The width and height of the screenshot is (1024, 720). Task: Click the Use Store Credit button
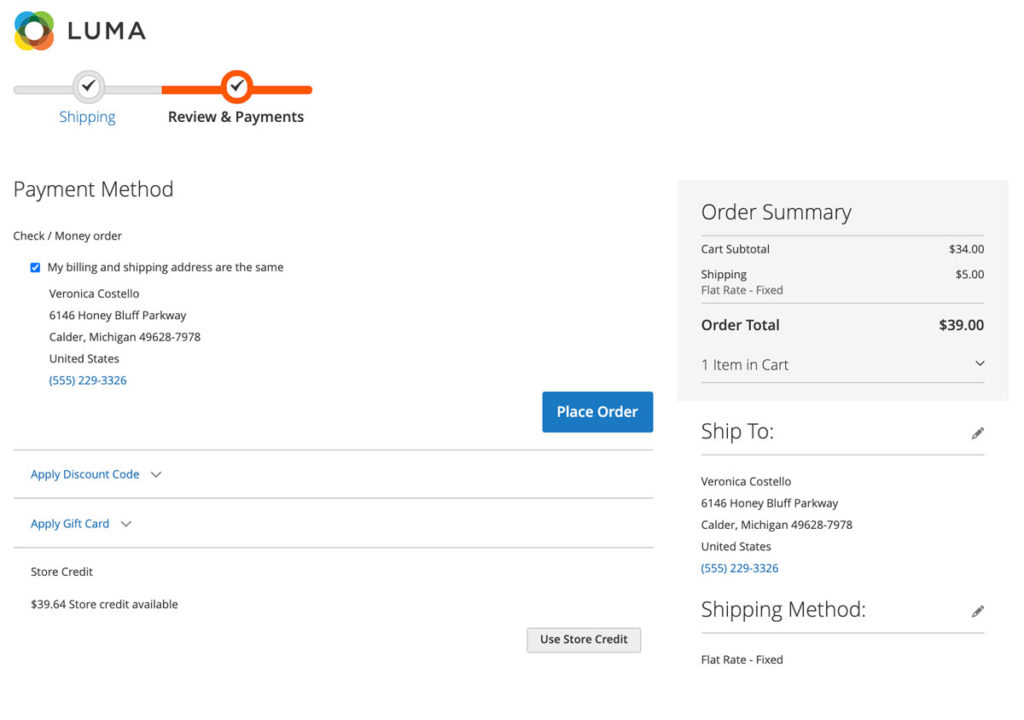point(583,640)
